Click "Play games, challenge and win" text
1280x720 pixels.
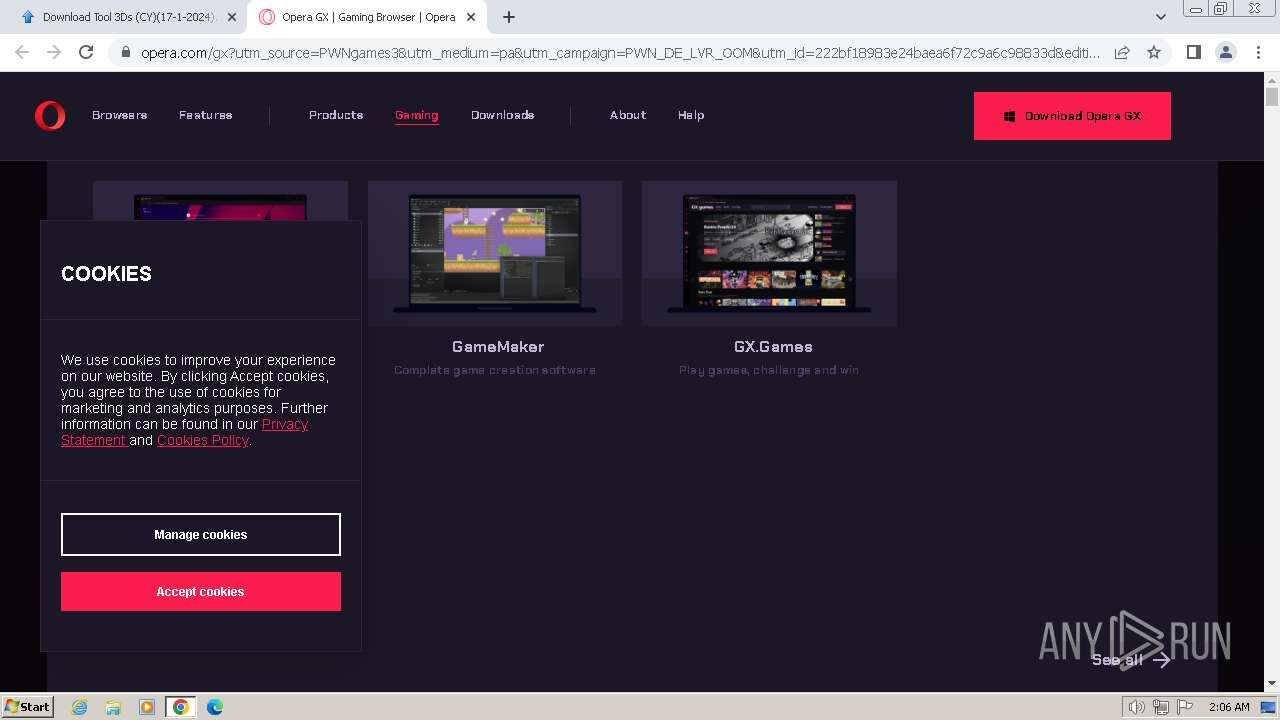tap(769, 370)
